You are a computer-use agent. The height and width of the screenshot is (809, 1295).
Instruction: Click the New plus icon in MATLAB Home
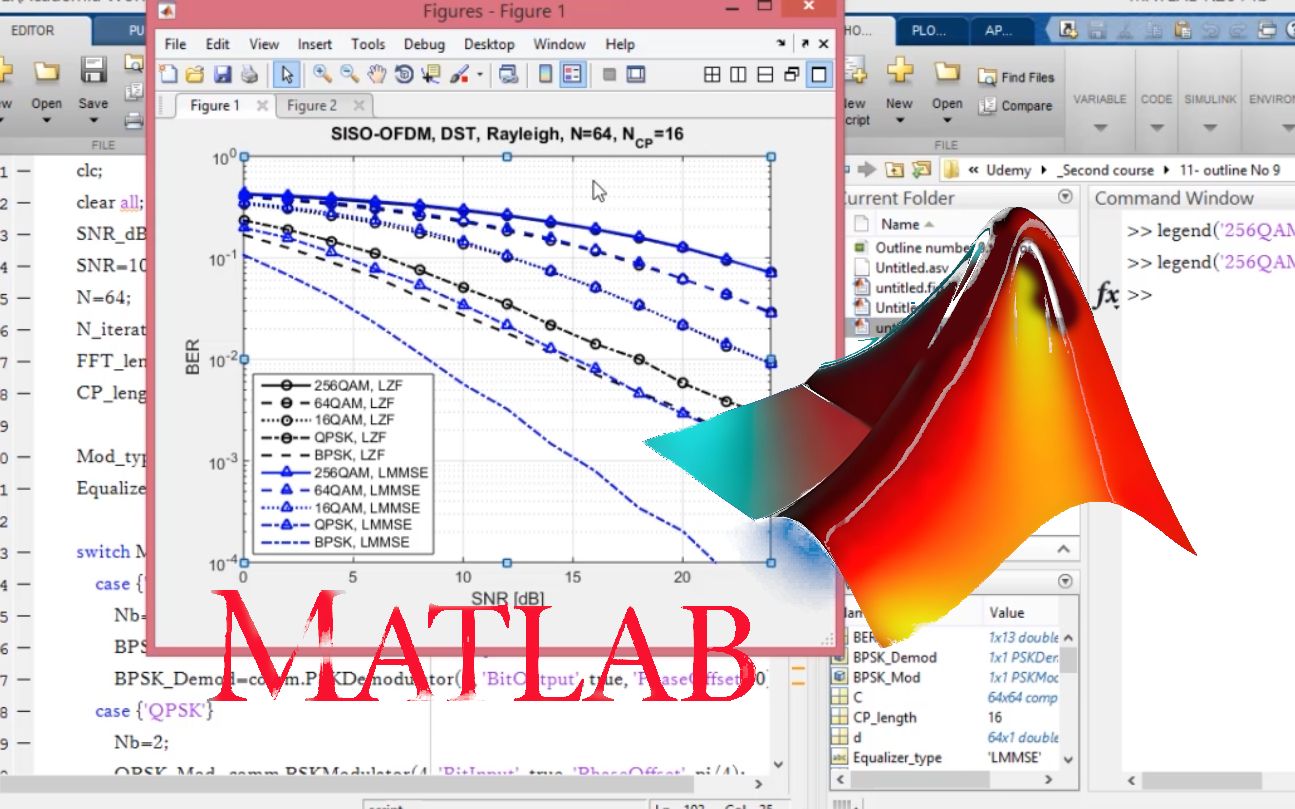(900, 72)
